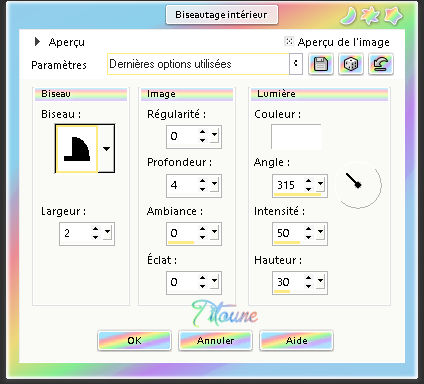Viewport: 424px width, 384px height.
Task: Decrease Intensité with the down arrow
Action: tap(308, 237)
